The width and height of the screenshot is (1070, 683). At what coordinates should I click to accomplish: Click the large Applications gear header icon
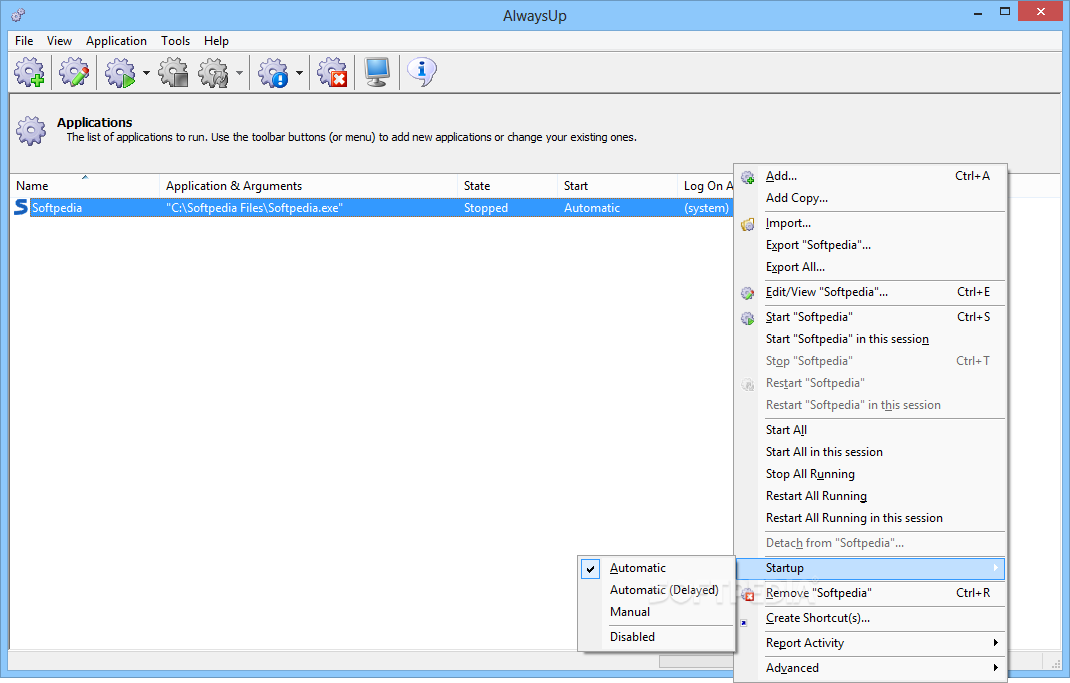(x=31, y=130)
